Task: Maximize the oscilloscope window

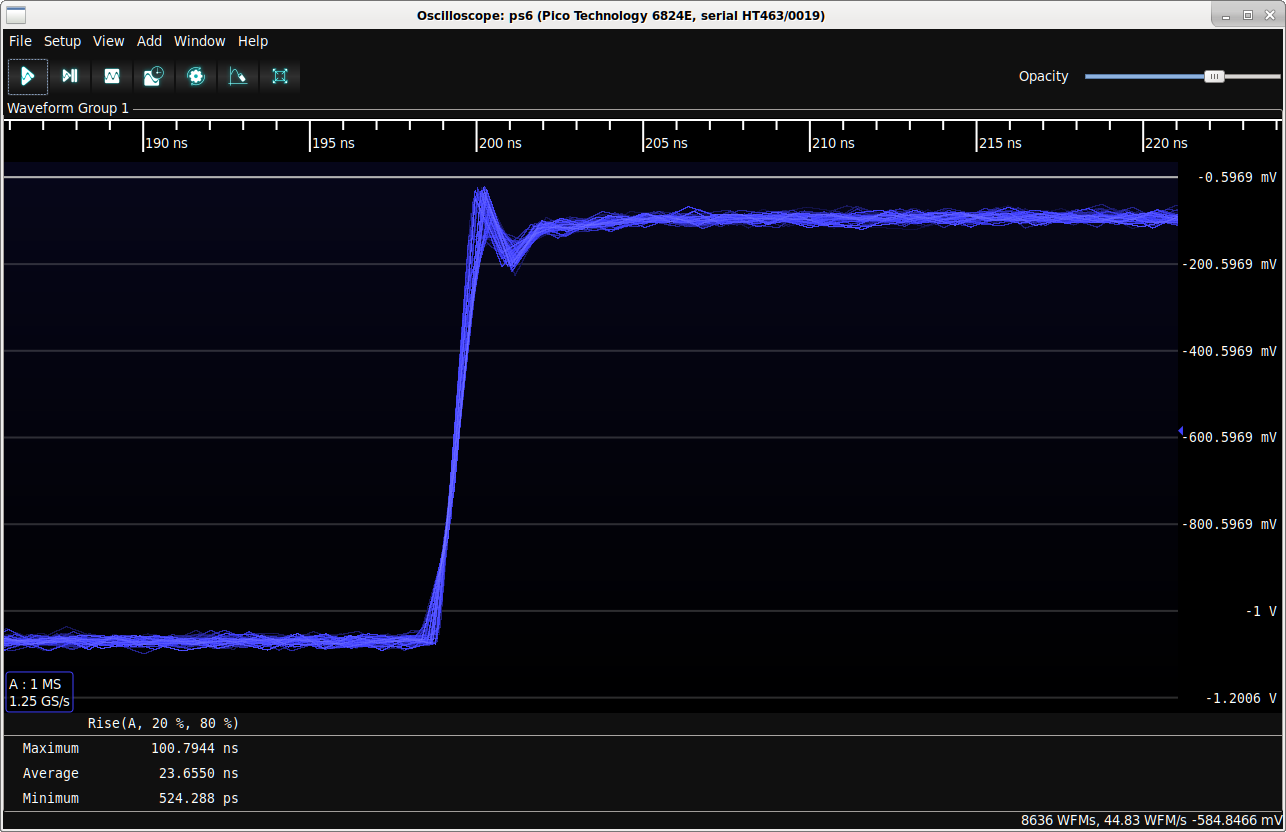Action: coord(1248,15)
